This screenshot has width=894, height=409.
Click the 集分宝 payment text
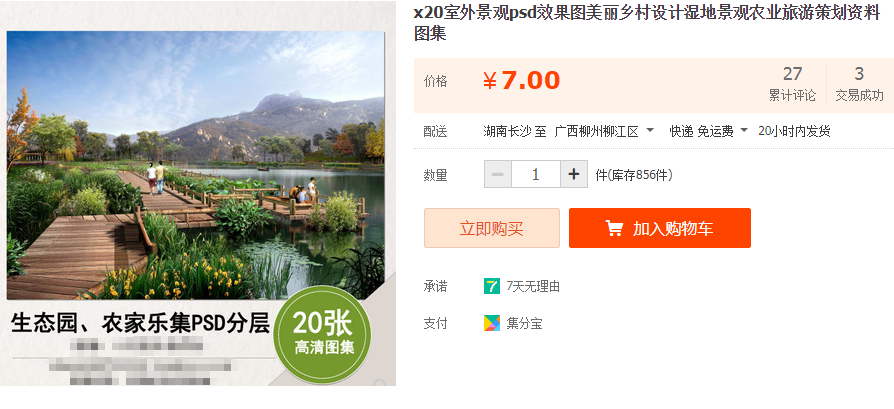click(524, 324)
